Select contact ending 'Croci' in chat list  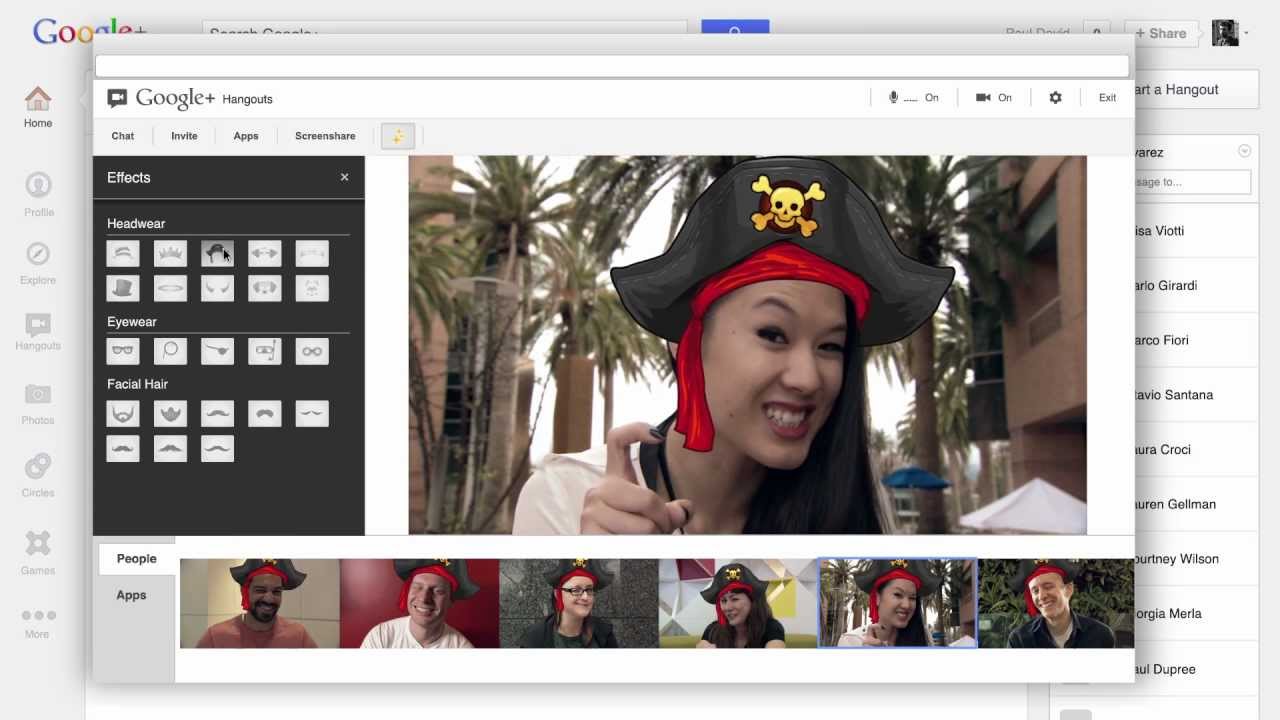[x=1196, y=450]
